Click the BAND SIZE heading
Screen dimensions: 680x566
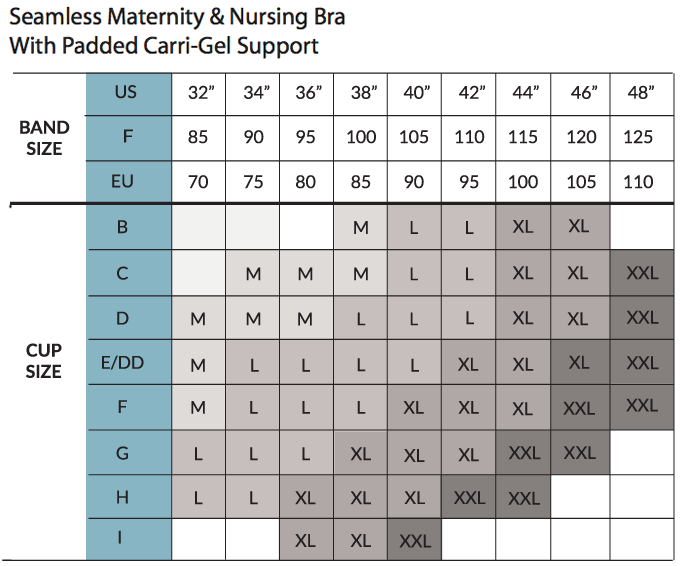tap(45, 138)
